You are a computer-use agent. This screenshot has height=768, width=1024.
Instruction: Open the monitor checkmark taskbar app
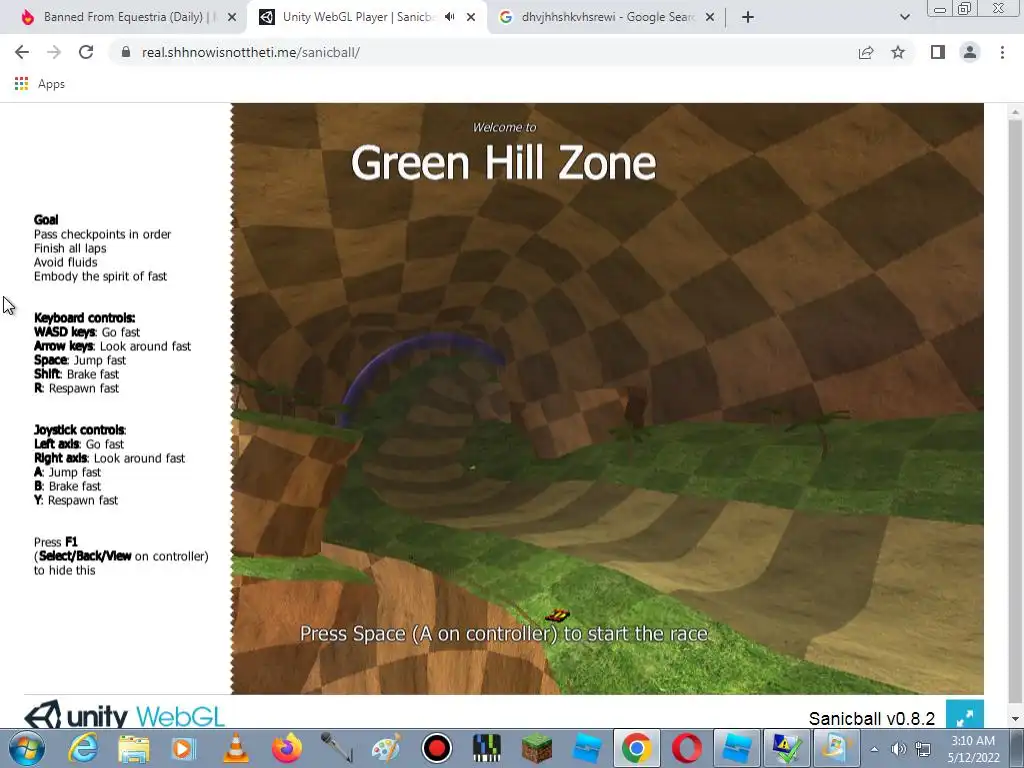(x=786, y=748)
